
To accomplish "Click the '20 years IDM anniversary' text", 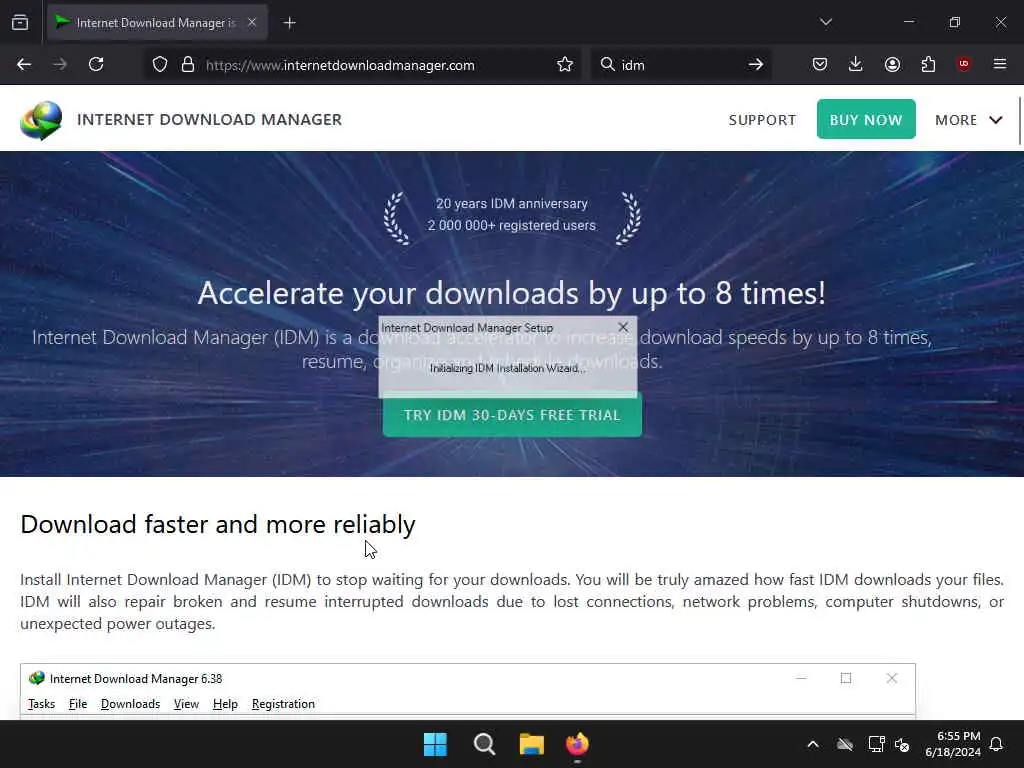I will [x=512, y=203].
